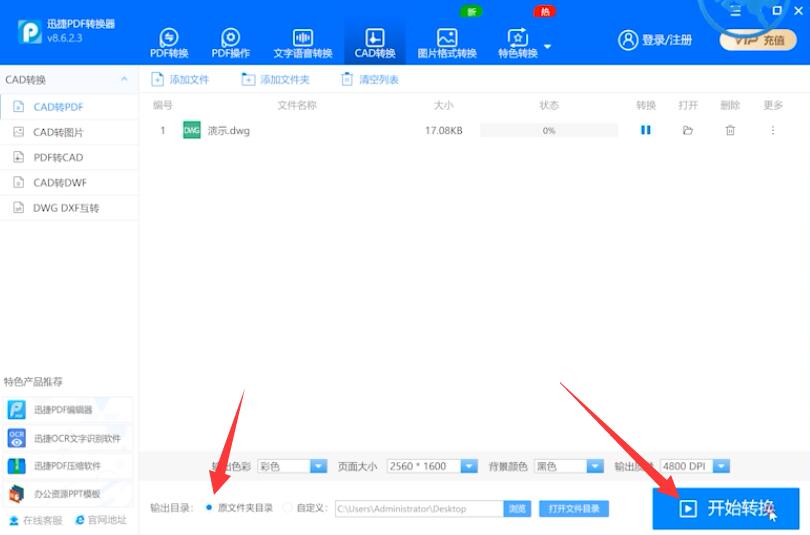The width and height of the screenshot is (810, 535).
Task: Open 迅捷PDF编辑器 recommended product
Action: click(x=67, y=410)
